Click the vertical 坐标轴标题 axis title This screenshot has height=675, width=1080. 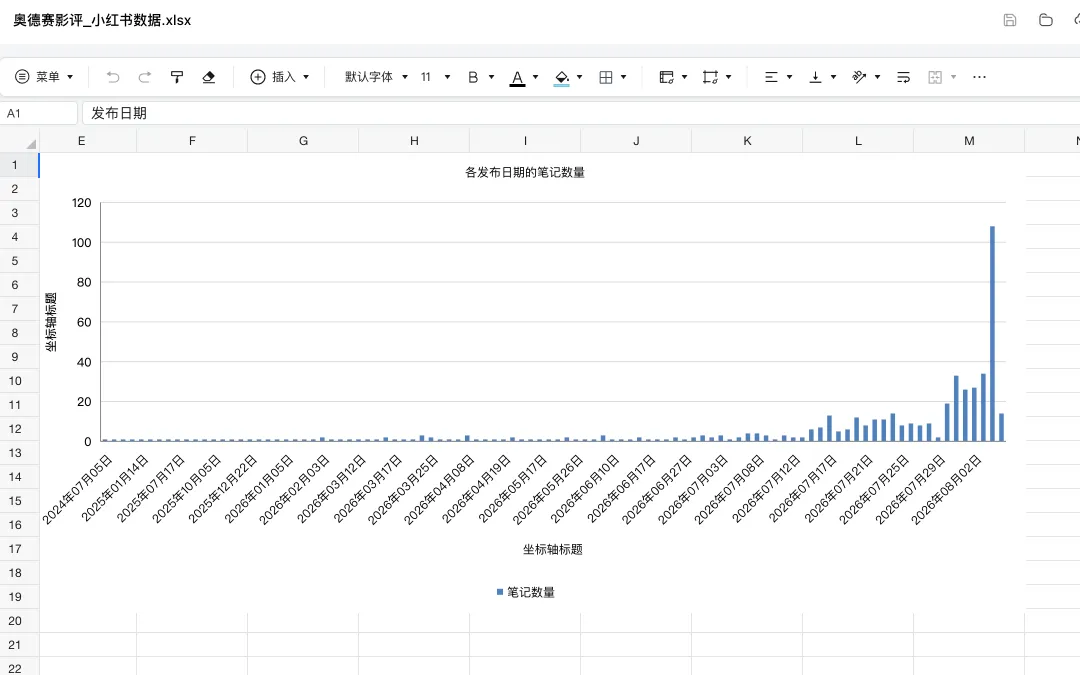tap(51, 322)
